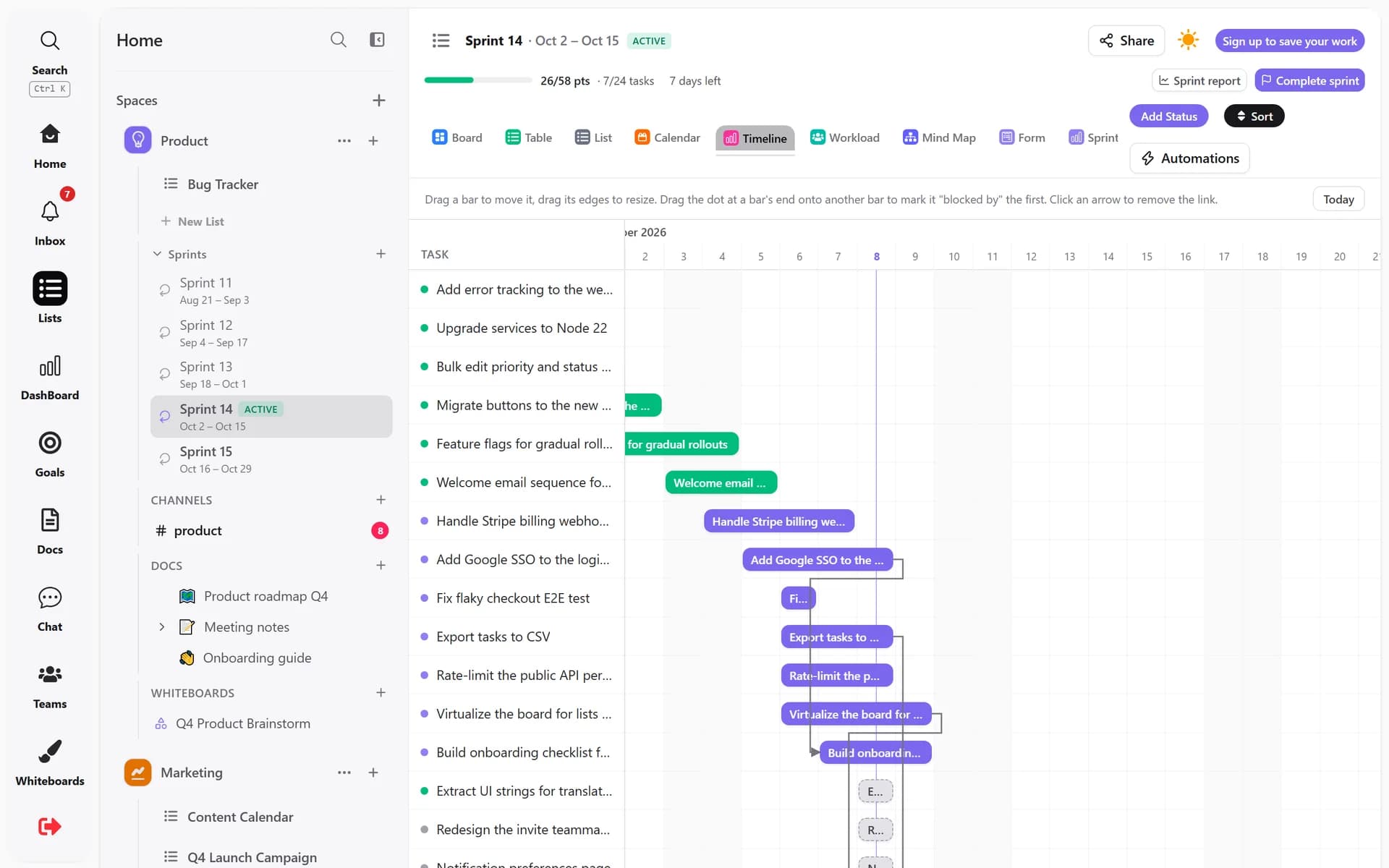Add a new Space with plus

[378, 101]
